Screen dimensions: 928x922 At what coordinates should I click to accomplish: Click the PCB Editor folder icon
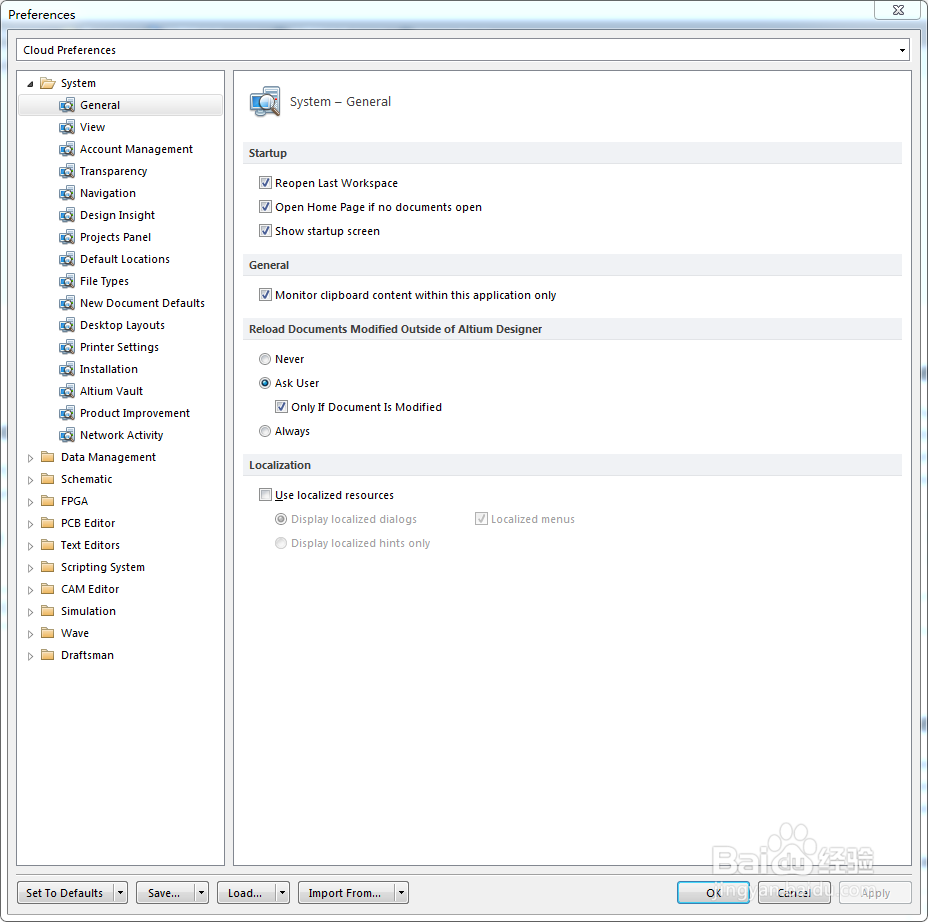click(x=47, y=523)
